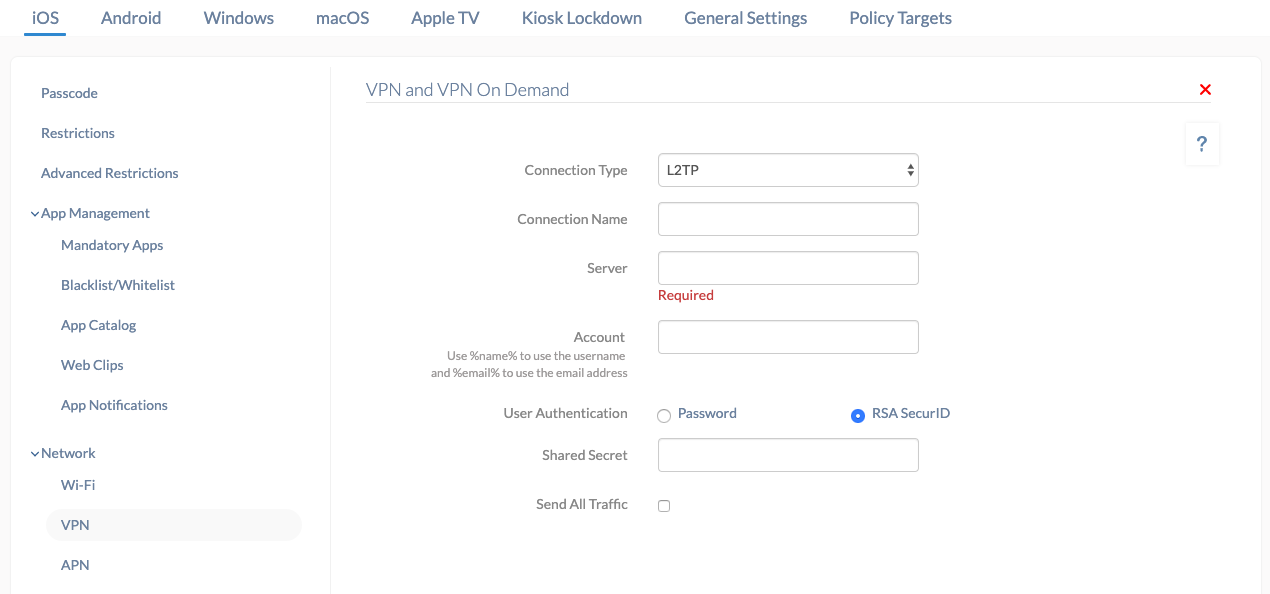Focus the Connection Name field
The image size is (1270, 594).
pyautogui.click(x=788, y=219)
